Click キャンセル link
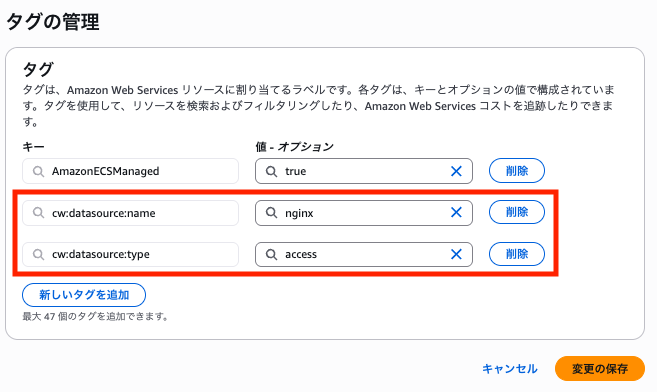The width and height of the screenshot is (657, 392). tap(510, 369)
